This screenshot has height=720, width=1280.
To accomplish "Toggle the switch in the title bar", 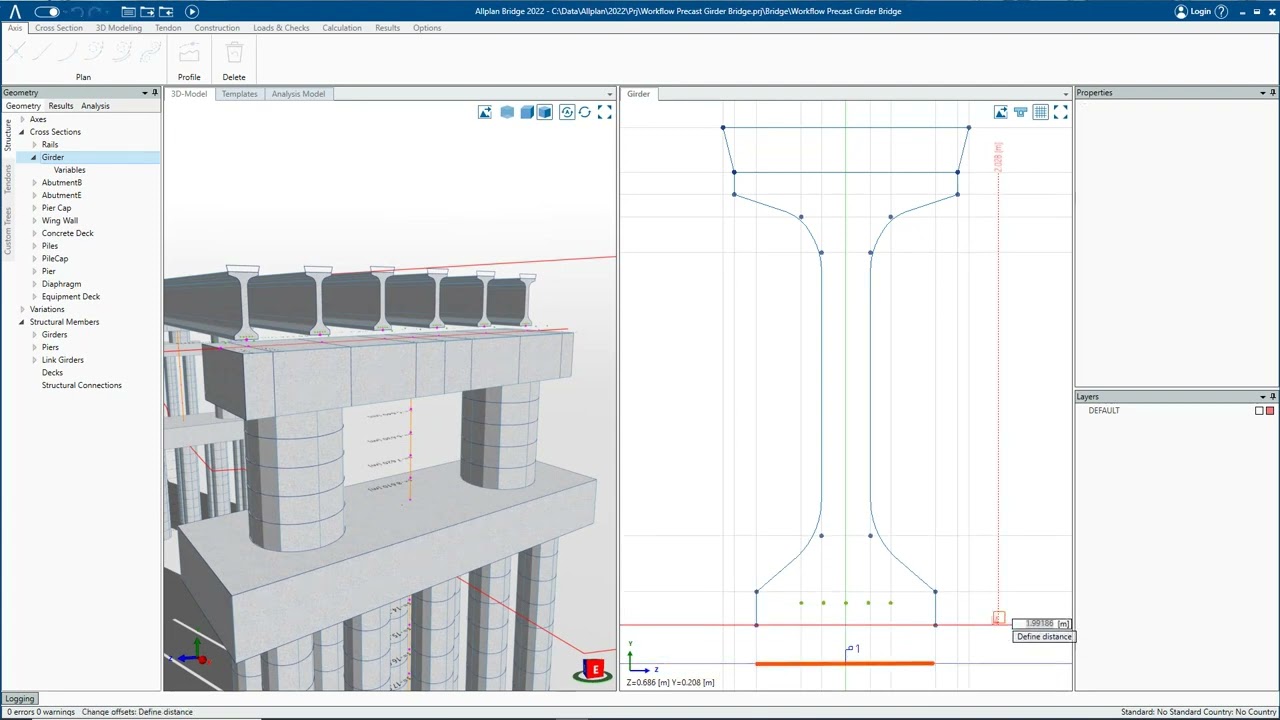I will click(x=47, y=12).
